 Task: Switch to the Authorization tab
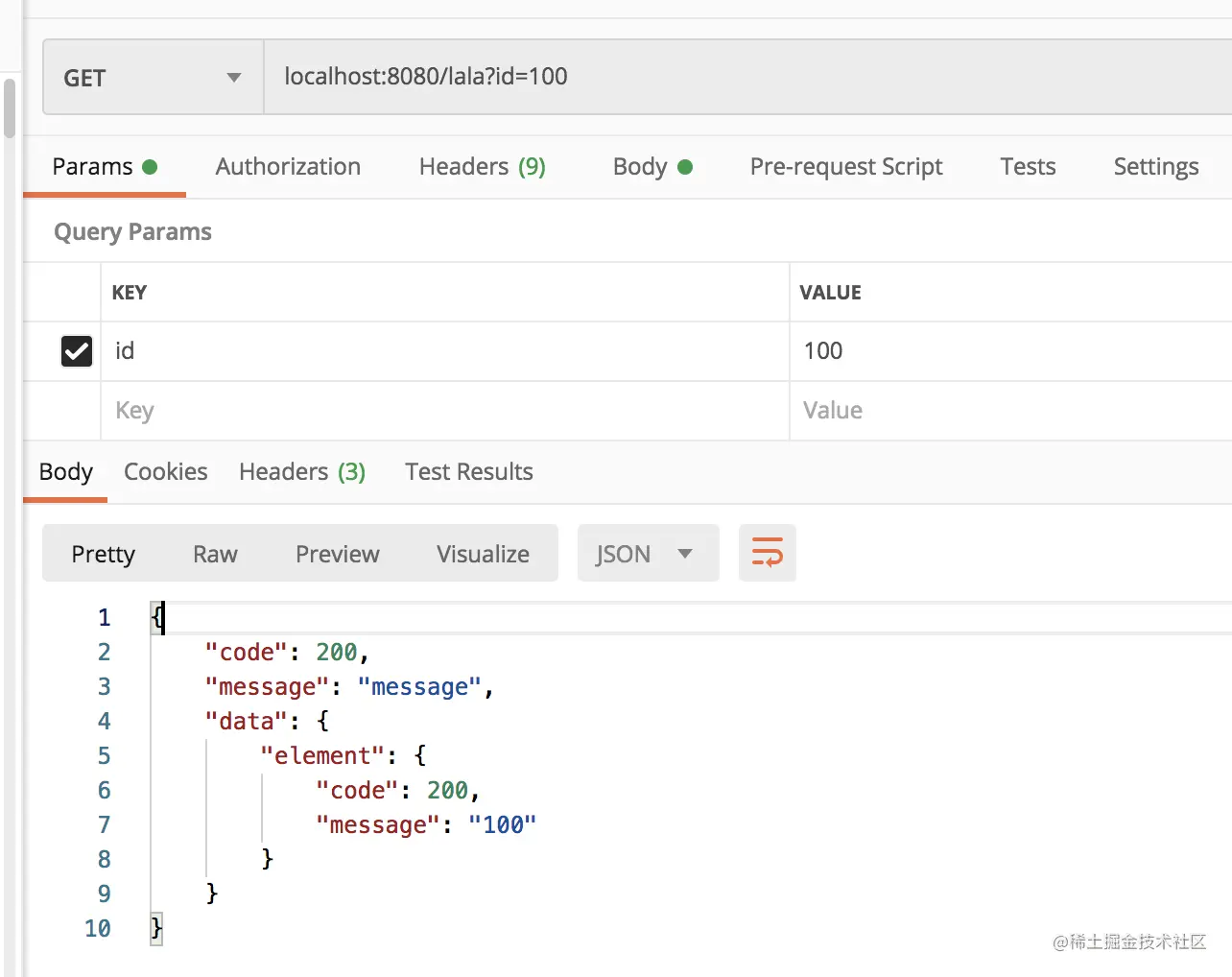[x=288, y=167]
